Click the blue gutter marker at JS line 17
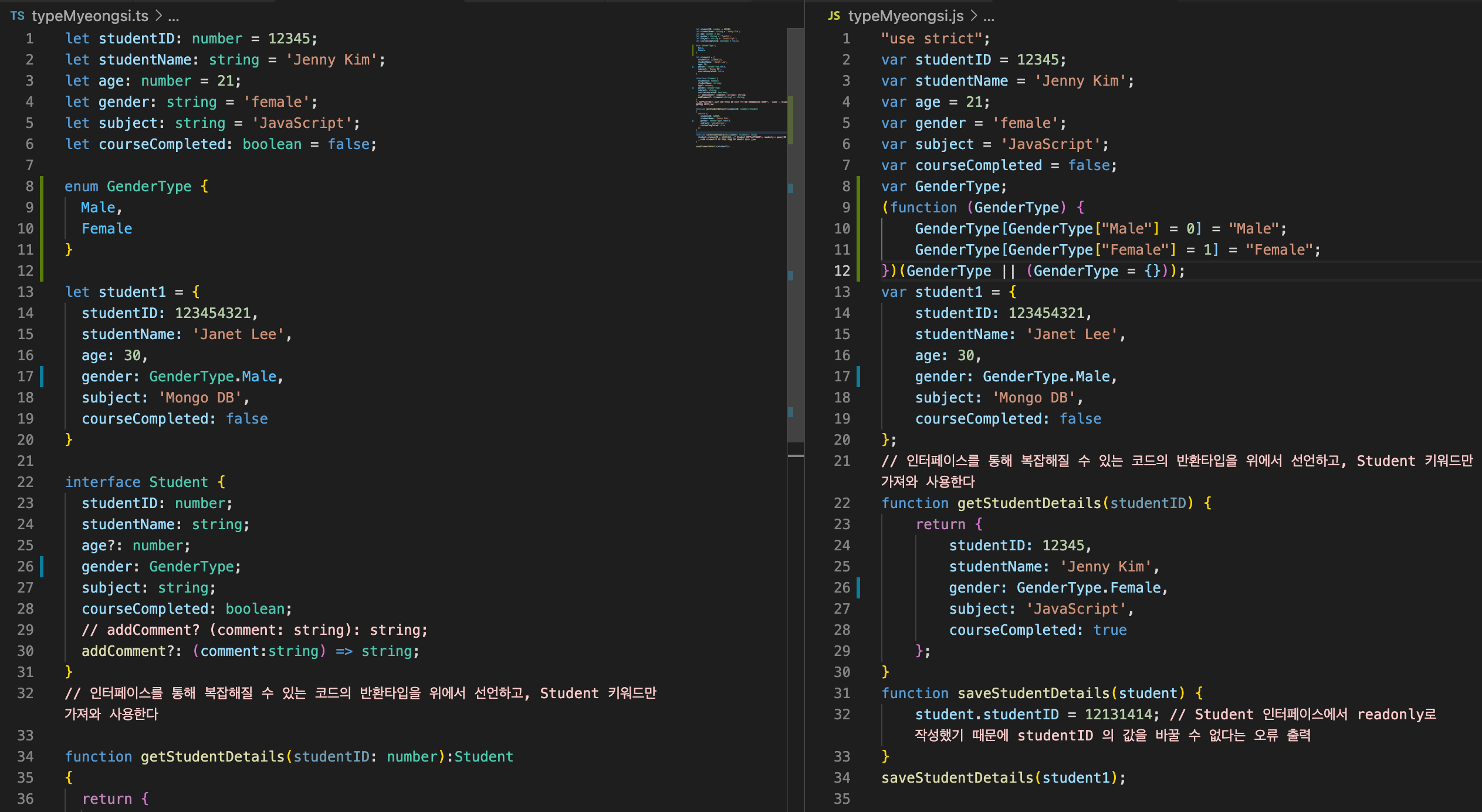Viewport: 1482px width, 812px height. [858, 377]
